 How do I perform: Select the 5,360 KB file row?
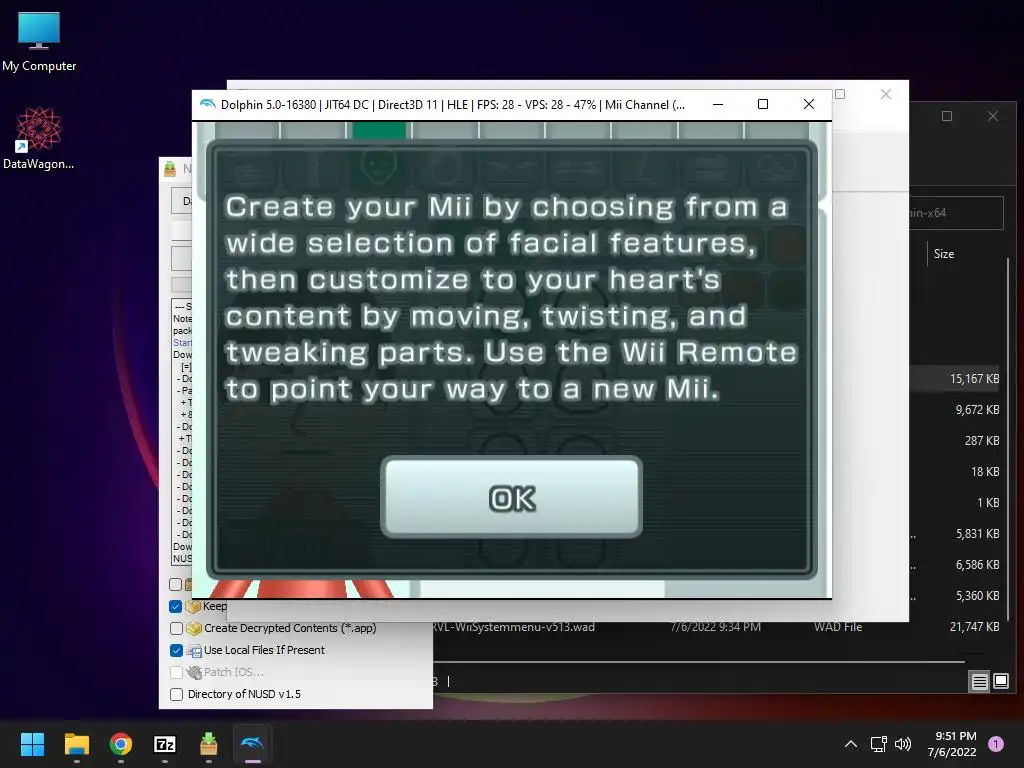pos(955,596)
